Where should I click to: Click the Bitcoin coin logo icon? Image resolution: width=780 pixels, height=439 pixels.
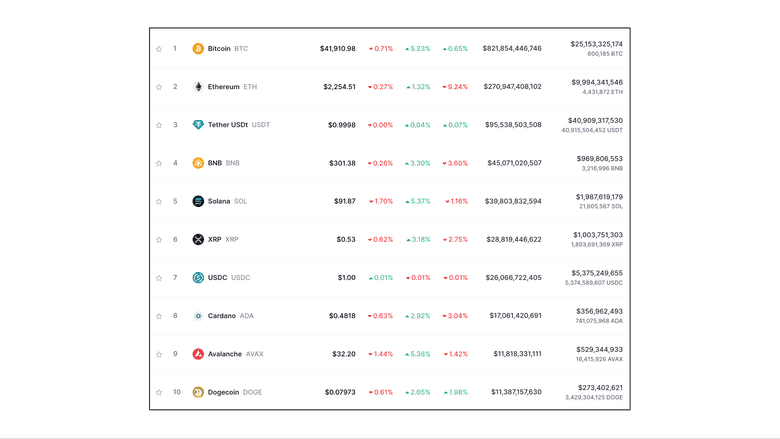coord(198,49)
